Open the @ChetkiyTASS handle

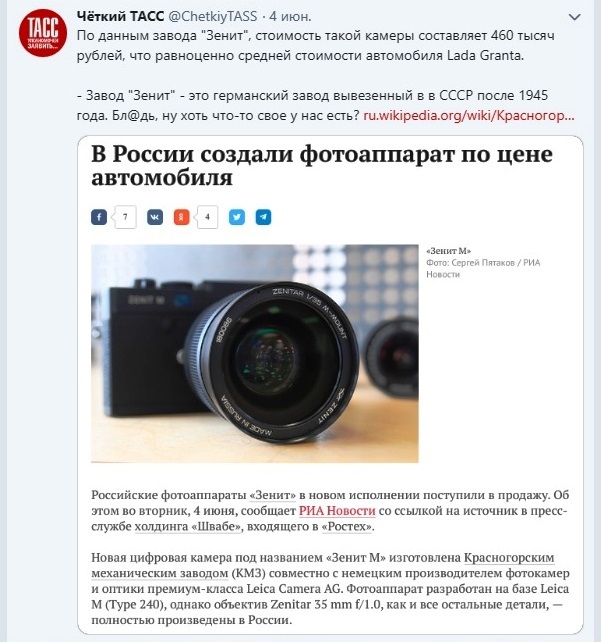[213, 16]
